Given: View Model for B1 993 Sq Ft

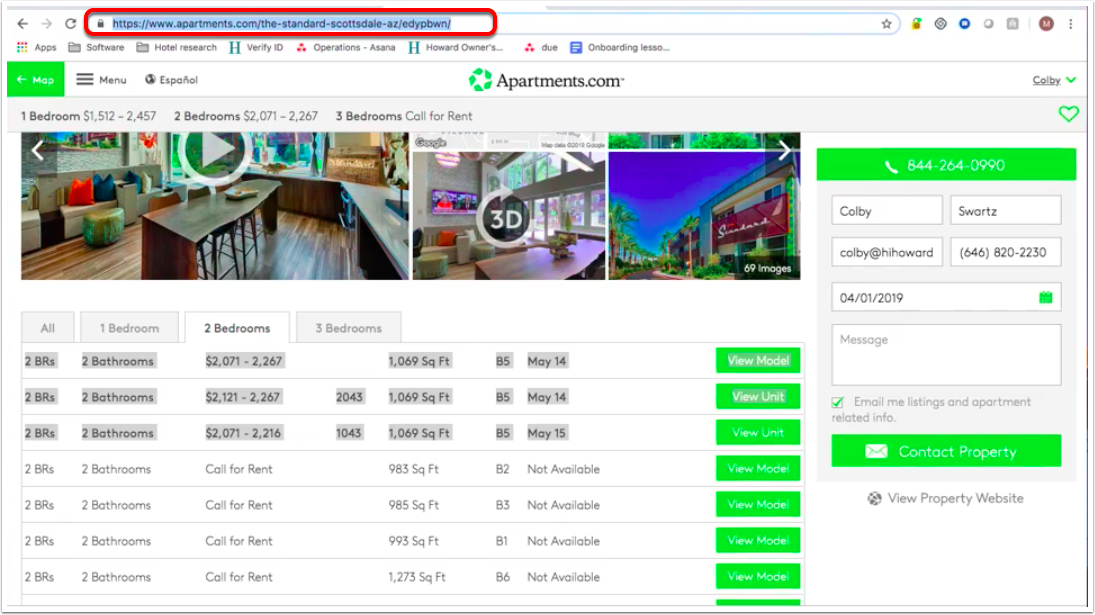Looking at the screenshot, I should click(758, 541).
